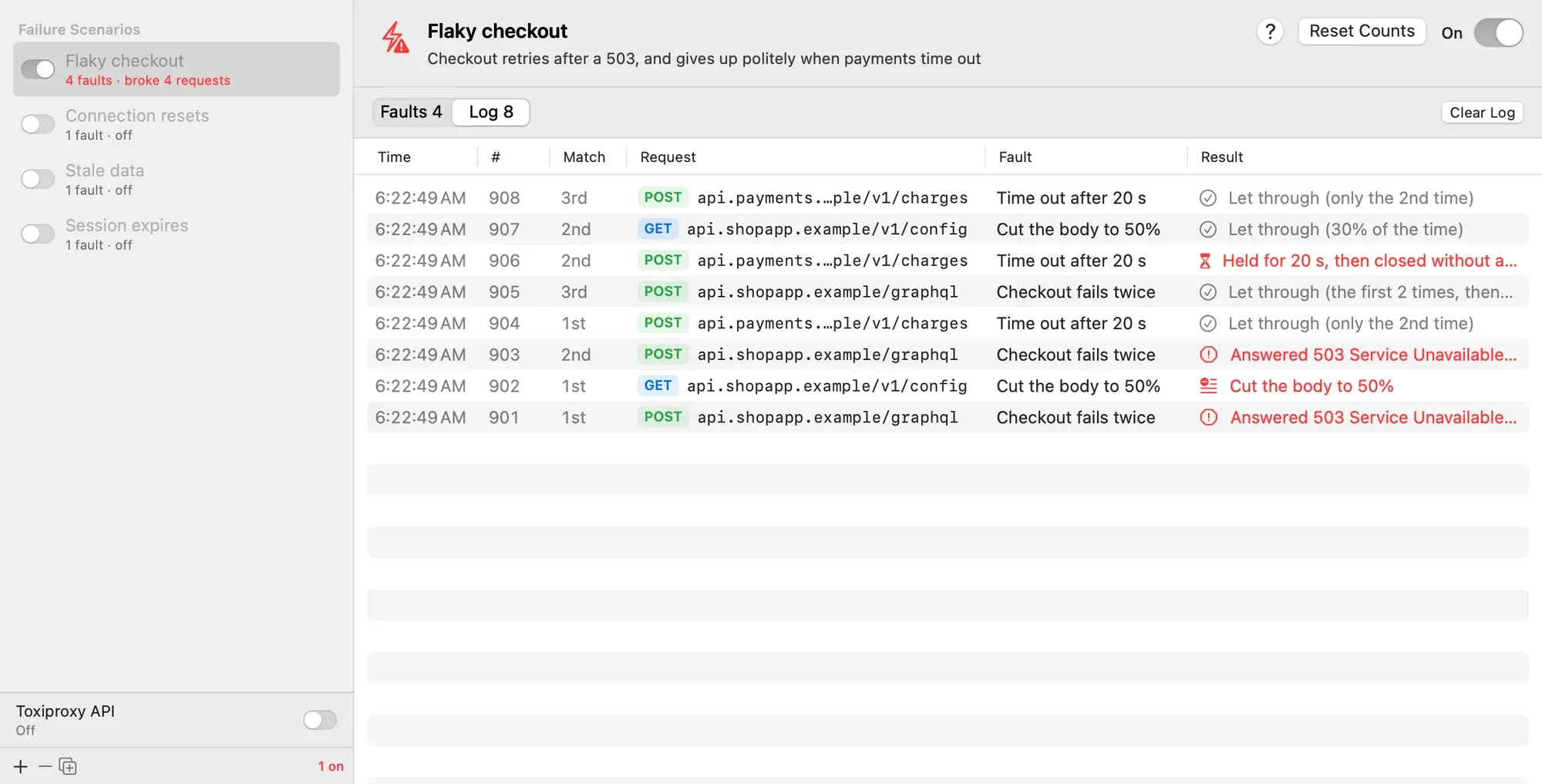
Task: Click the truncated body icon on request 902
Action: (x=1208, y=386)
